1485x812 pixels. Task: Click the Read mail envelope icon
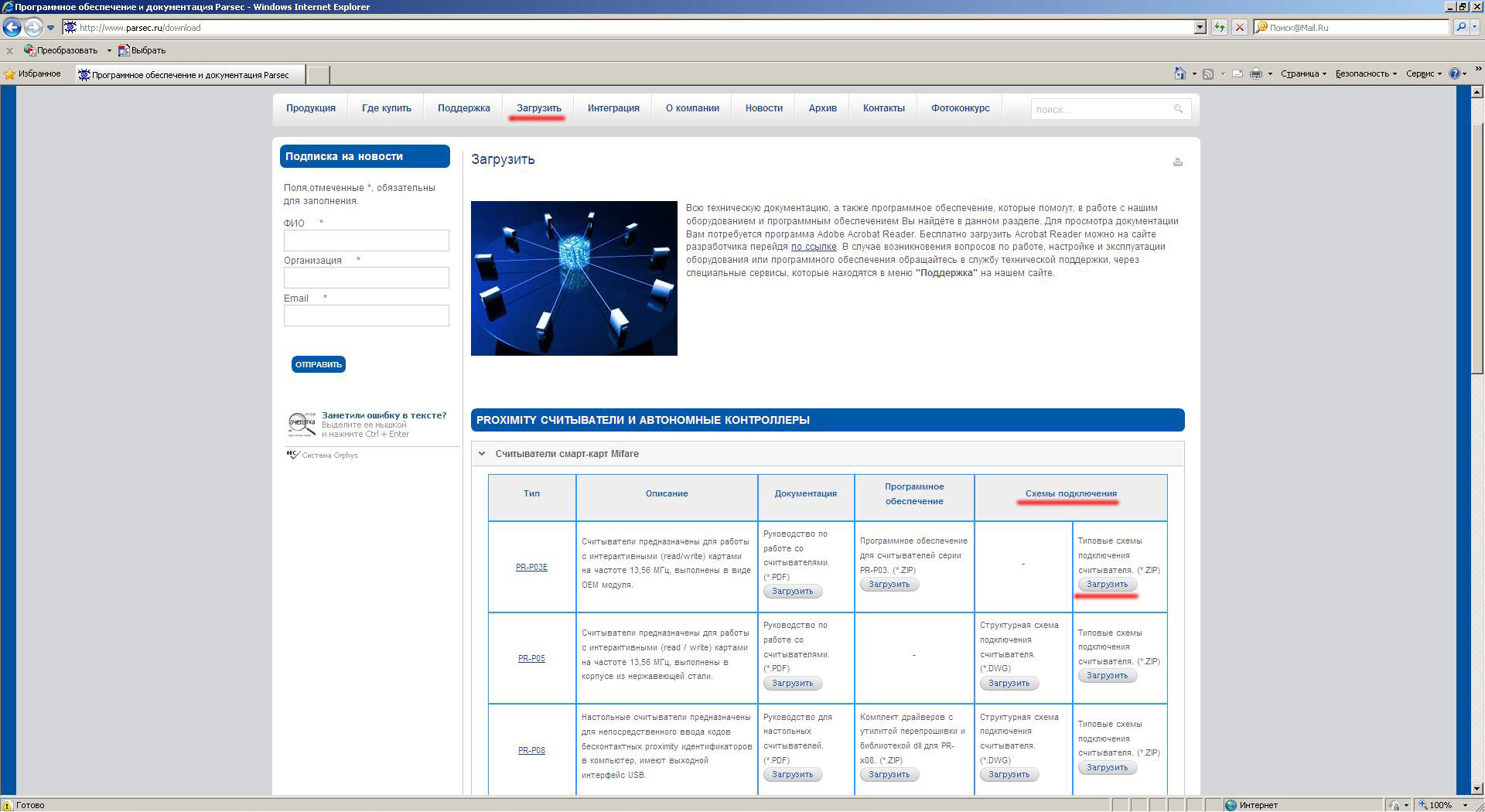[x=1237, y=73]
